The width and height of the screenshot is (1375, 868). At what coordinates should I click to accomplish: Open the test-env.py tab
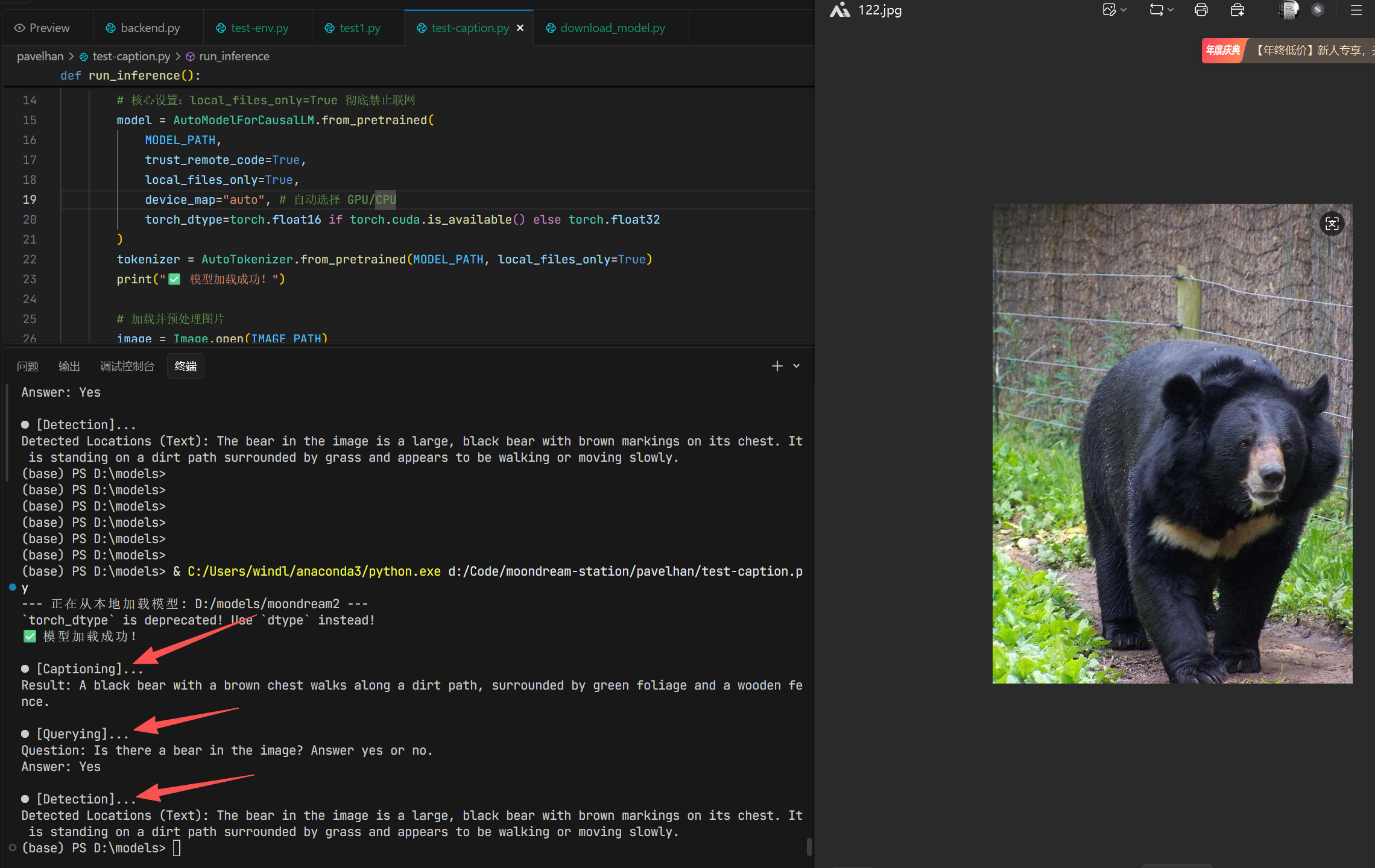[x=252, y=28]
